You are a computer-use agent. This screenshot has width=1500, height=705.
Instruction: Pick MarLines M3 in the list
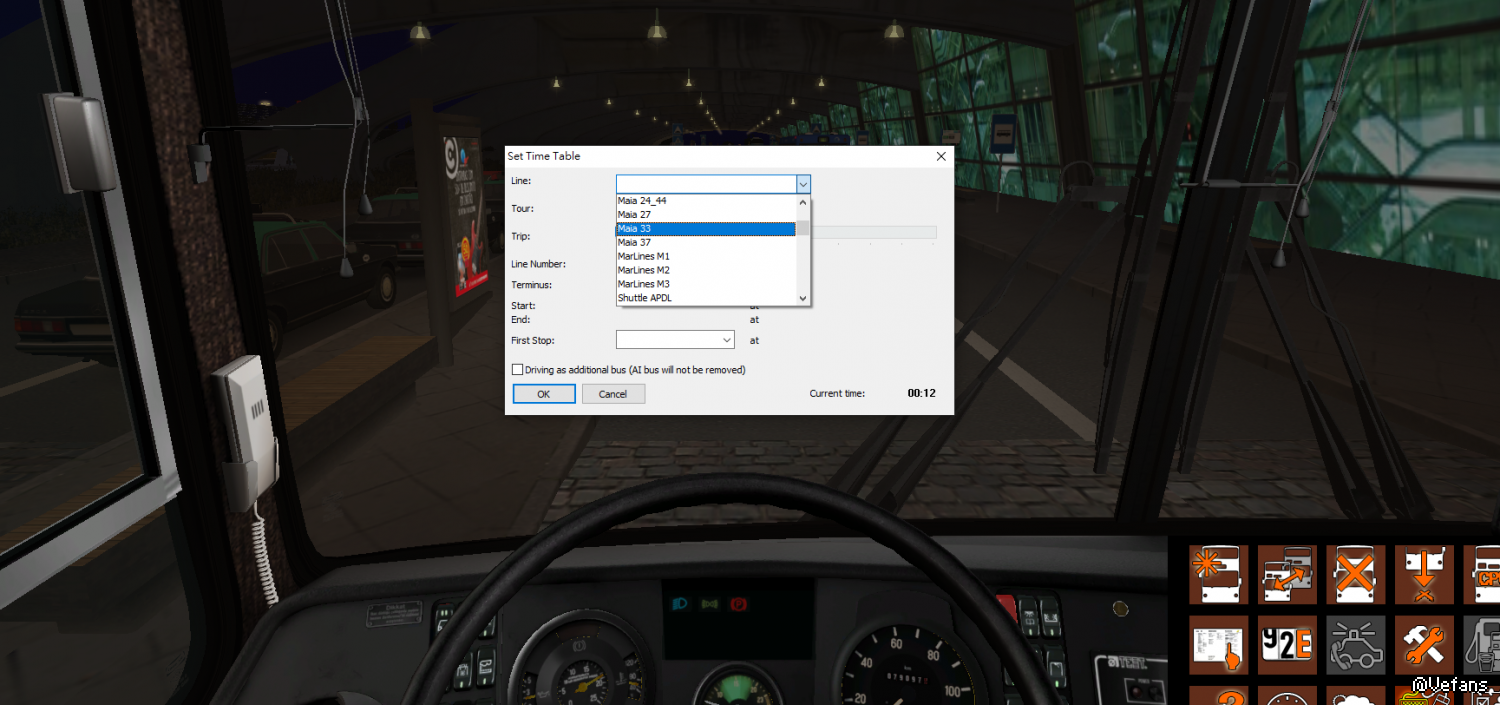point(706,285)
